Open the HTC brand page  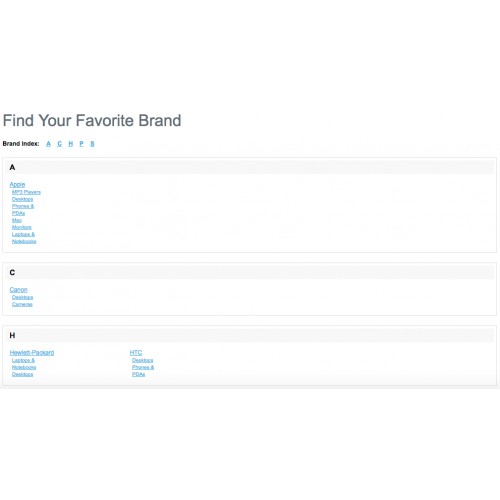[136, 353]
